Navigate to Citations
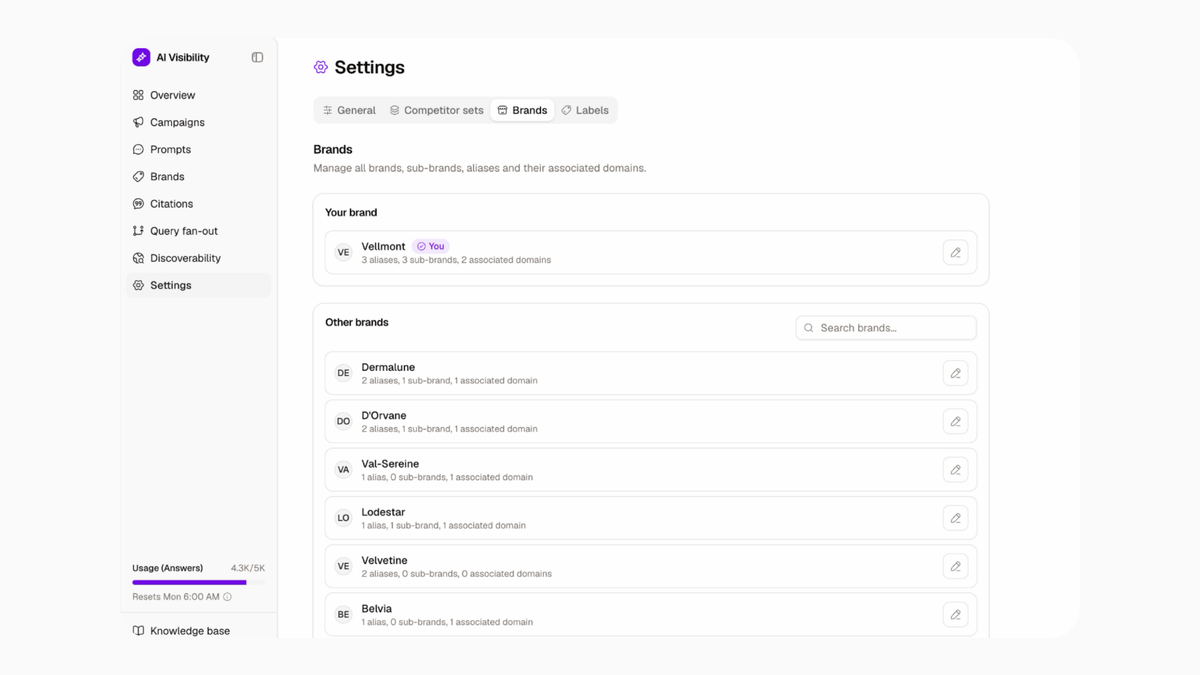 click(199, 203)
